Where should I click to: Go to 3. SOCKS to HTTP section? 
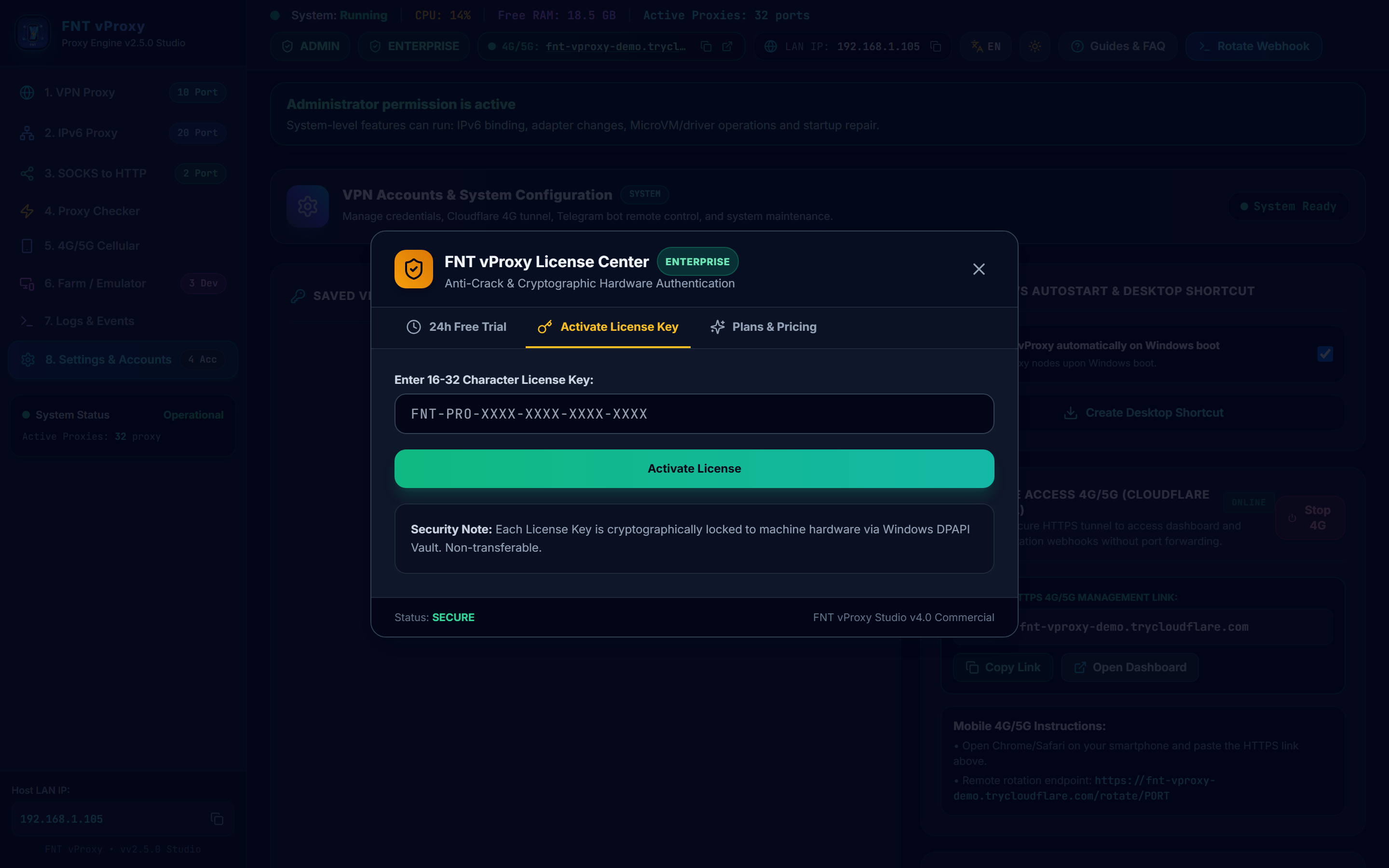coord(123,174)
